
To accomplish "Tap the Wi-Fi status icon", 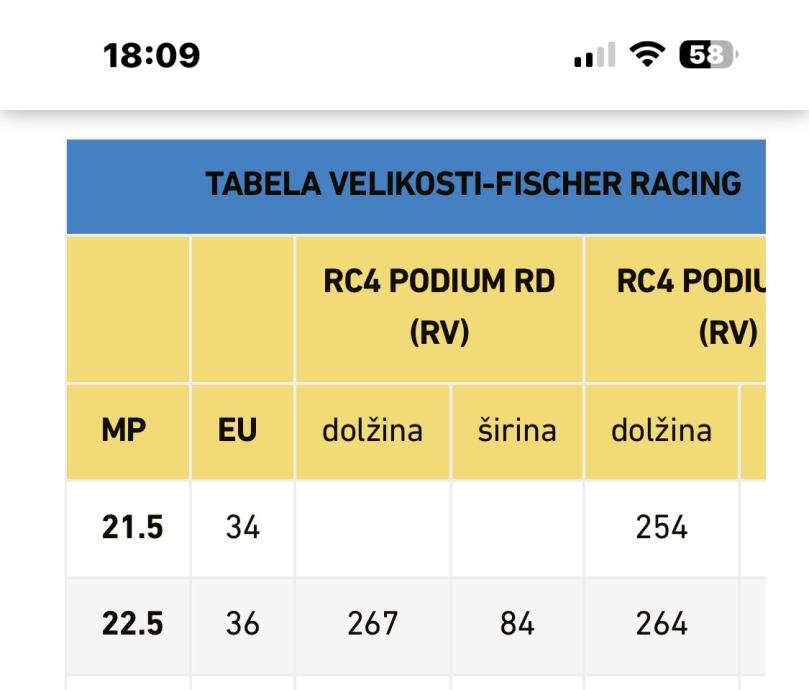I will point(647,54).
